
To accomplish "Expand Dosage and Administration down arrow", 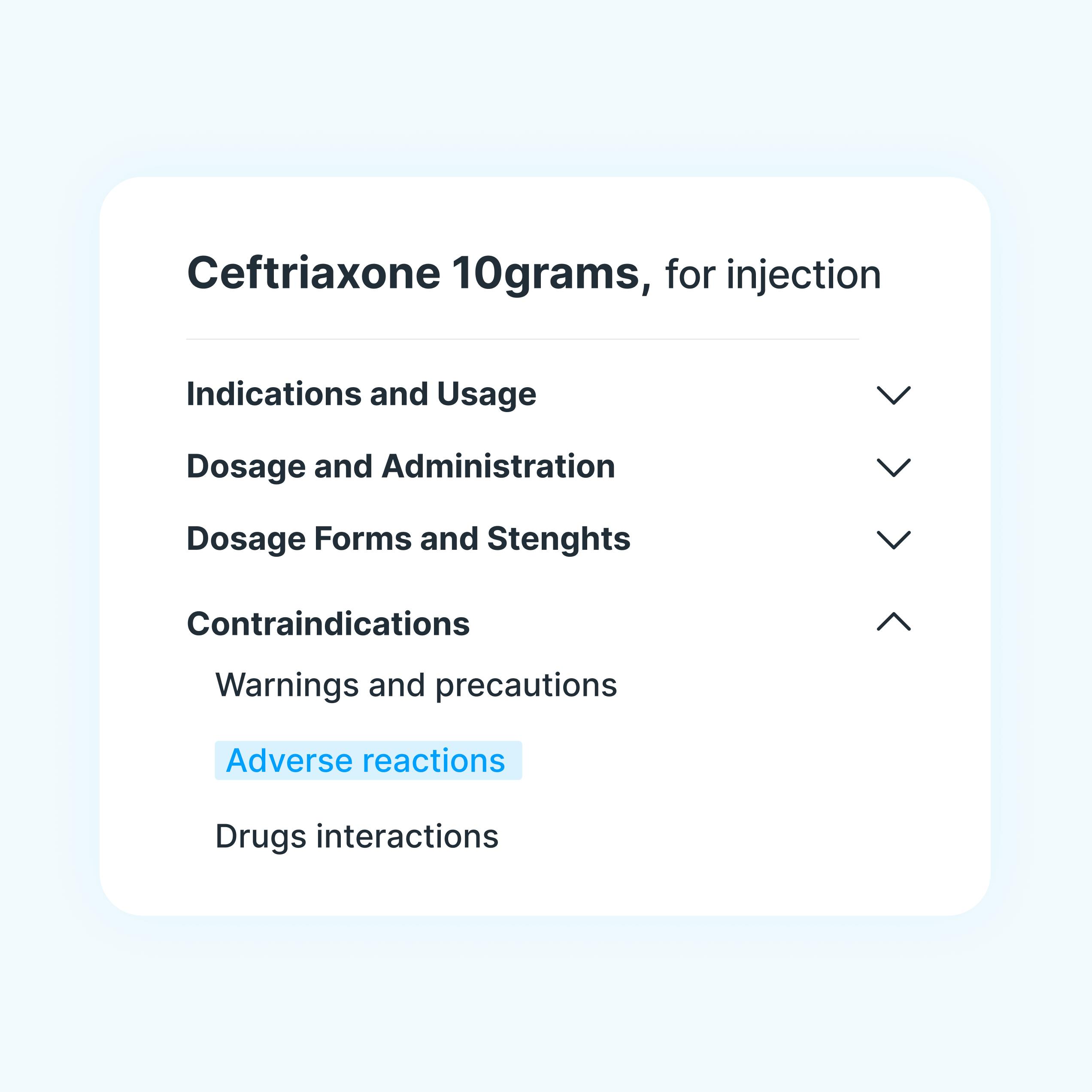I will click(893, 467).
